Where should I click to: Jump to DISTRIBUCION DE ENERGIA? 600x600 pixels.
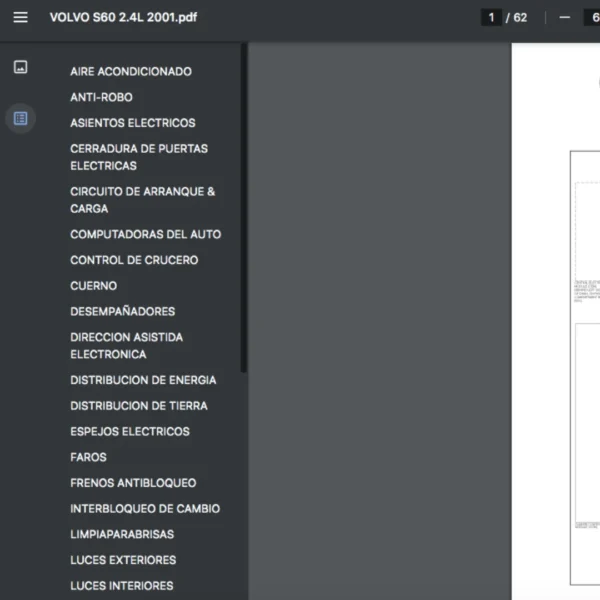coord(143,380)
